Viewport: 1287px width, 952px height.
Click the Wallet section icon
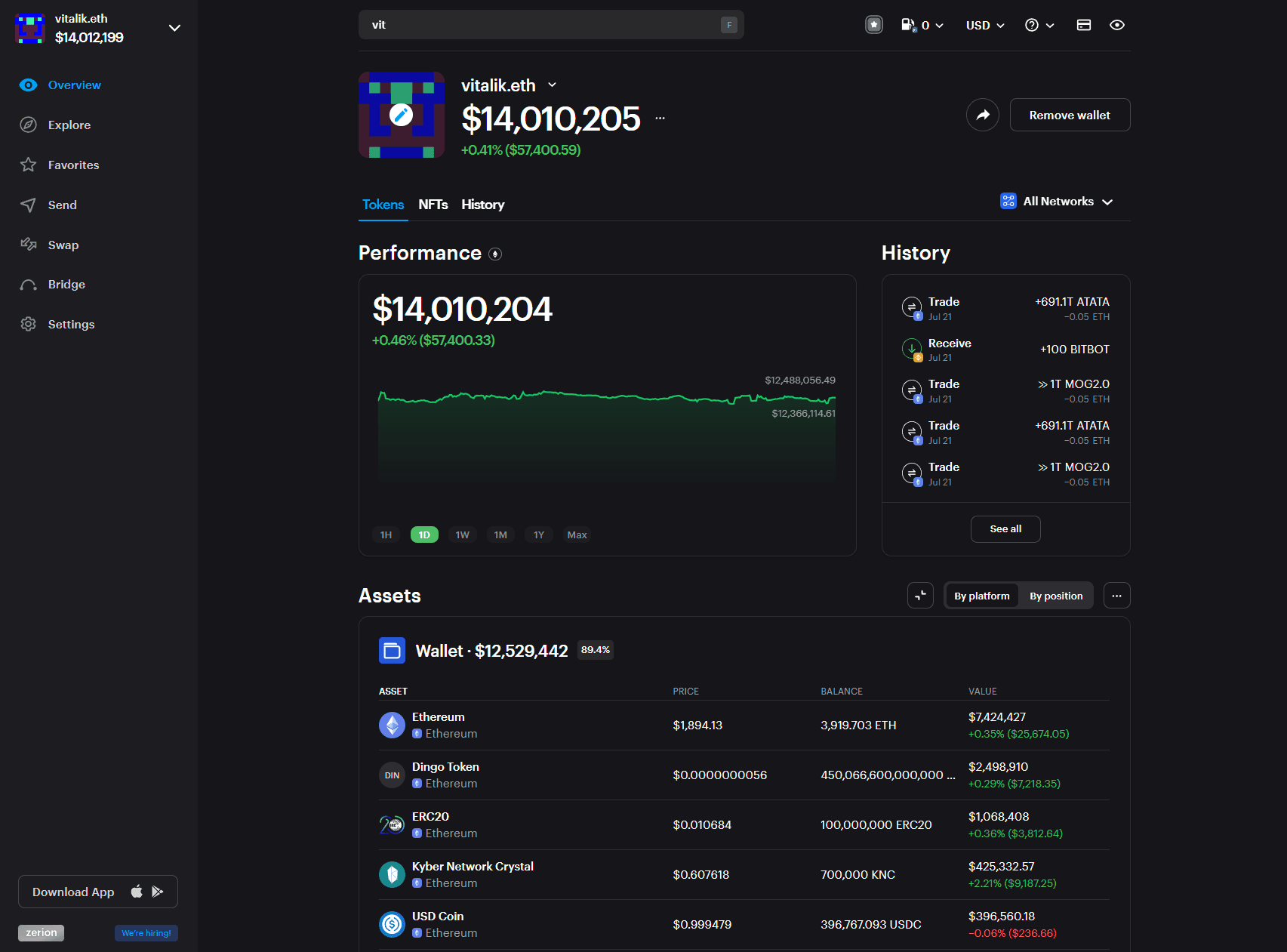click(x=392, y=651)
